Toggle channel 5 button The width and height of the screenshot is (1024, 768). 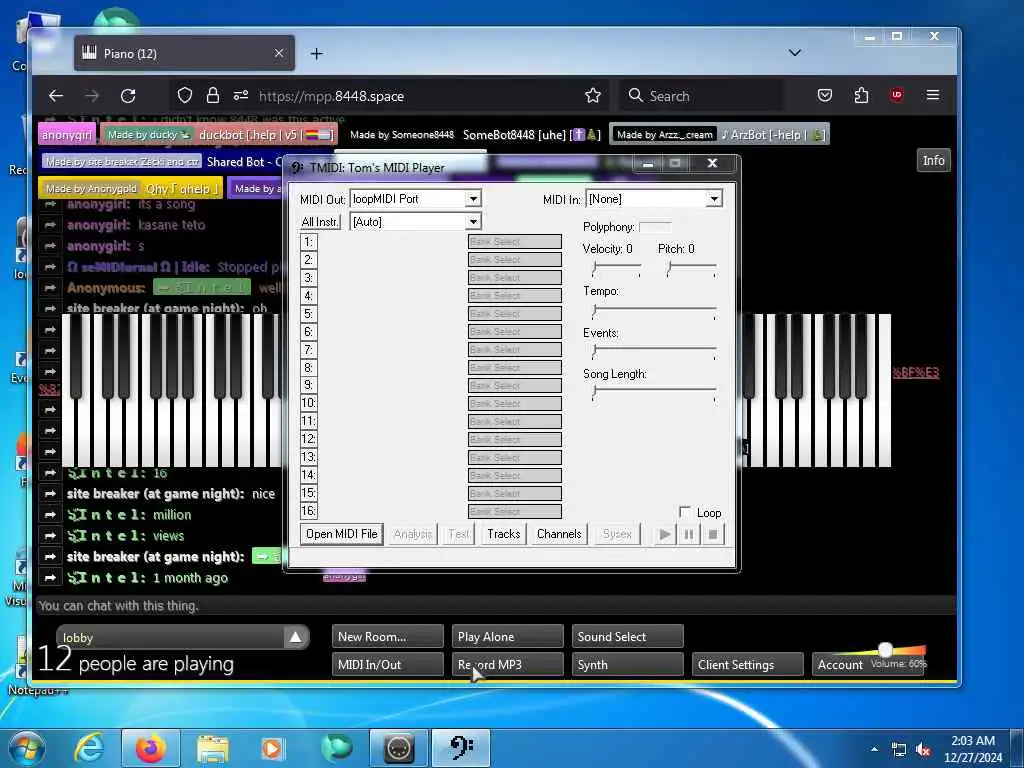[x=308, y=313]
